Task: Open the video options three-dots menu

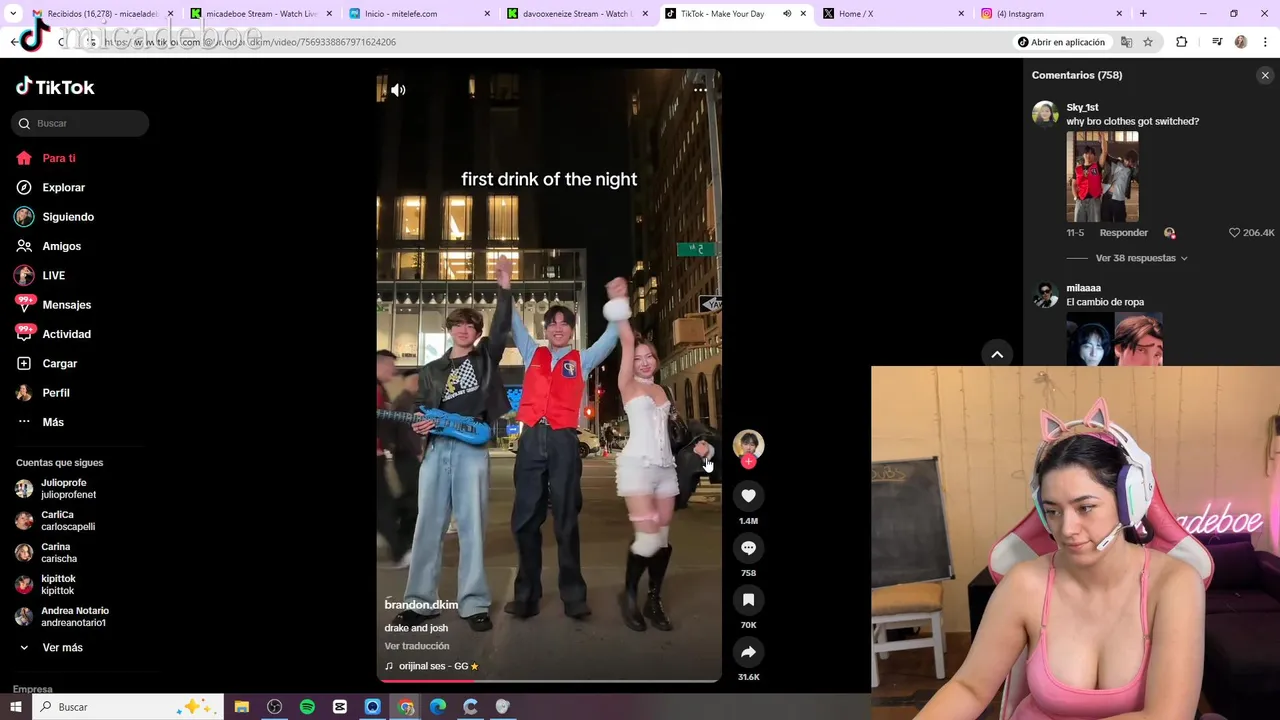Action: [x=700, y=90]
